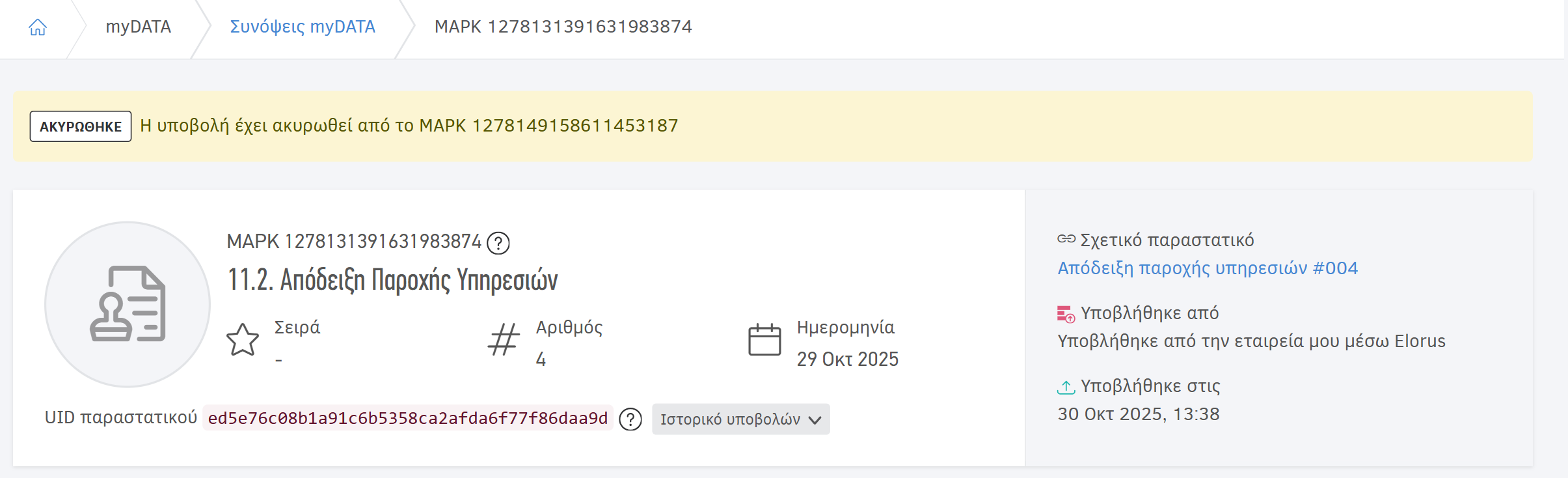Select the star icon next to Σειρά

242,340
